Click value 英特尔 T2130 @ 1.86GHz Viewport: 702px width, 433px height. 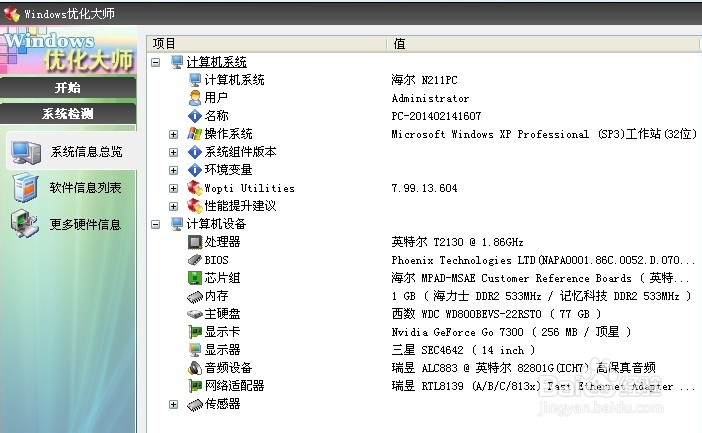(457, 242)
